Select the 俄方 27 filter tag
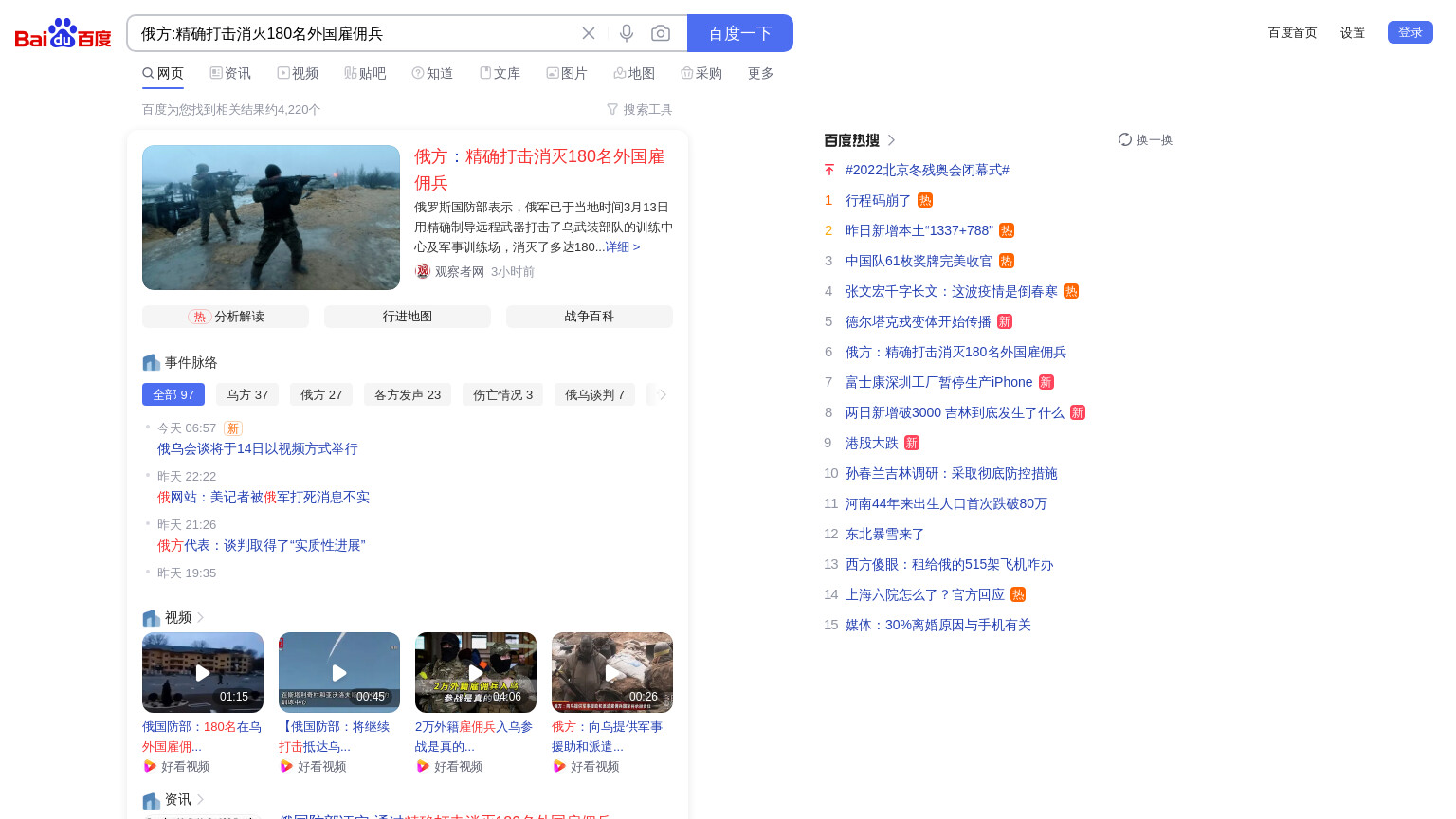The image size is (1456, 819). pos(321,394)
